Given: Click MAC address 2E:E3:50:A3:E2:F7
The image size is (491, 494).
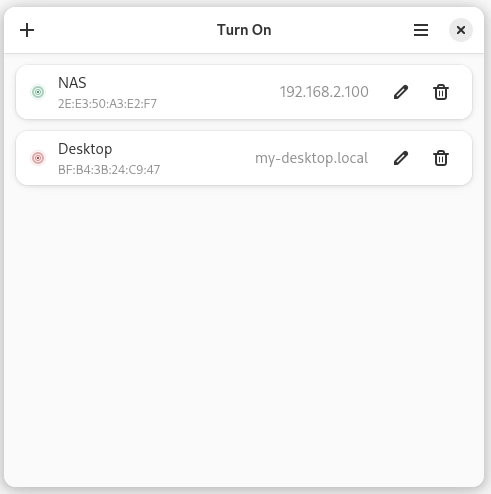Looking at the screenshot, I should (107, 104).
